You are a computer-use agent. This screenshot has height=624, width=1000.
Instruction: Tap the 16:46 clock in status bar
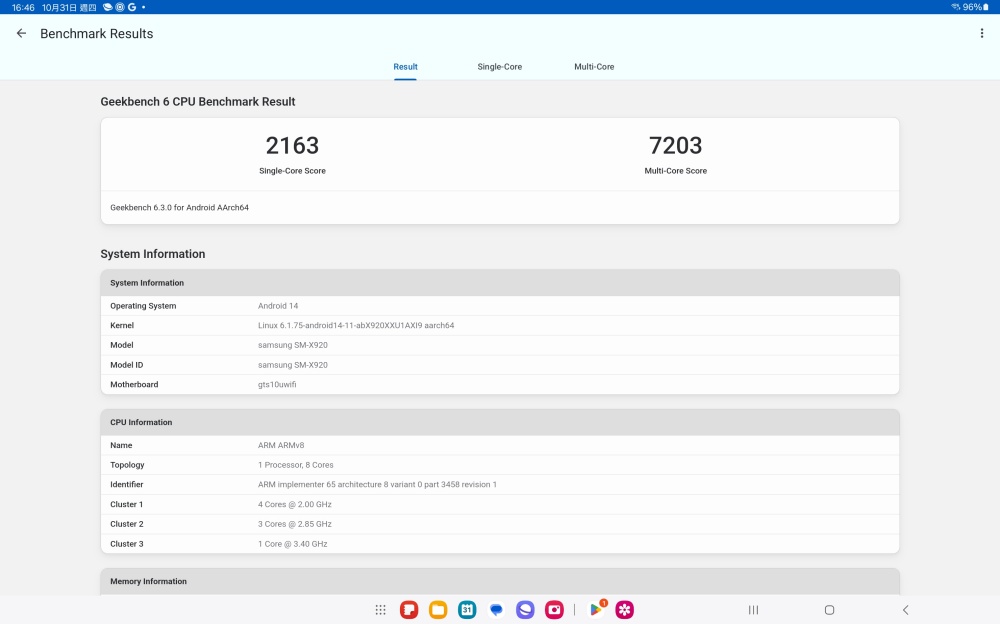pyautogui.click(x=23, y=7)
